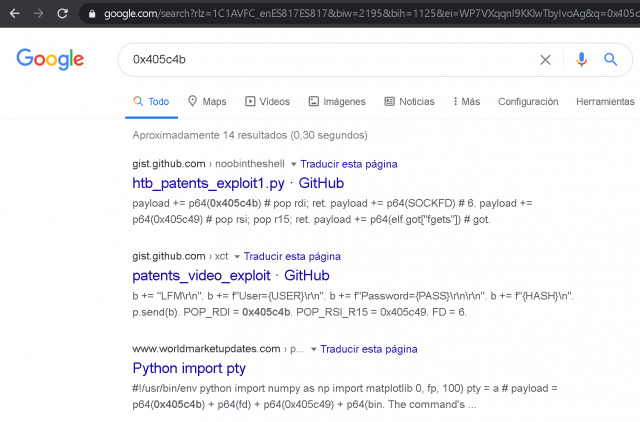Switch to the Videos tab

(267, 102)
